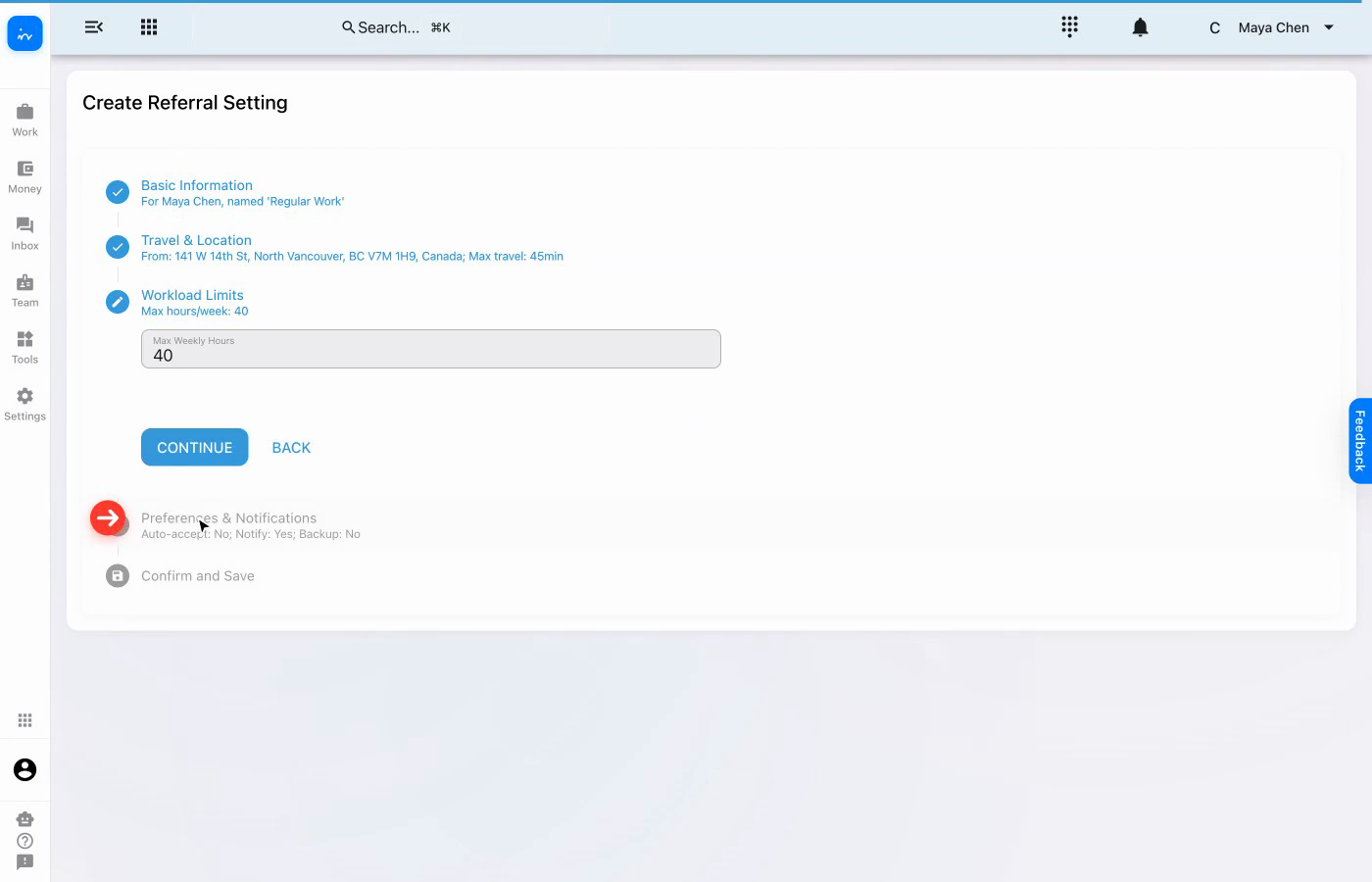Go to Money in the sidebar
Screen dimensions: 1372x882
pos(24,176)
